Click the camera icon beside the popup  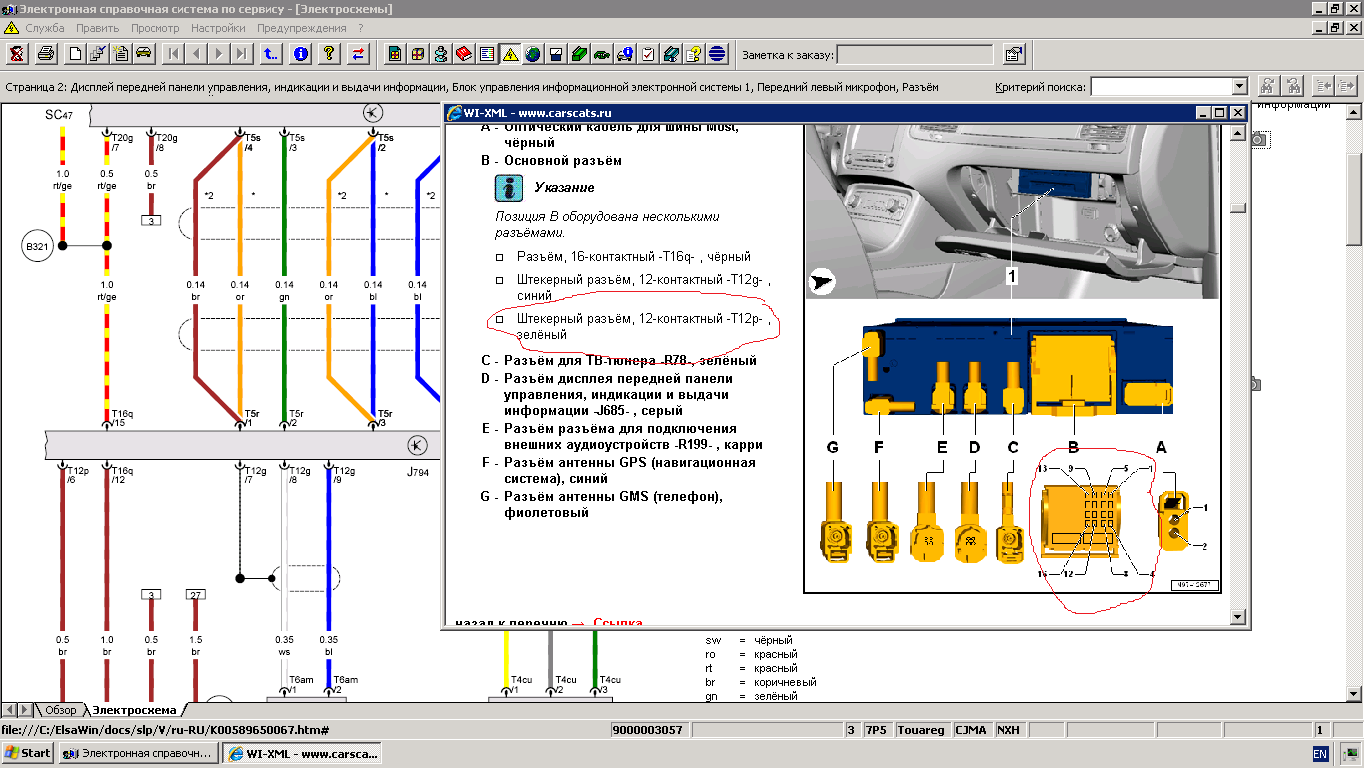pyautogui.click(x=1259, y=140)
